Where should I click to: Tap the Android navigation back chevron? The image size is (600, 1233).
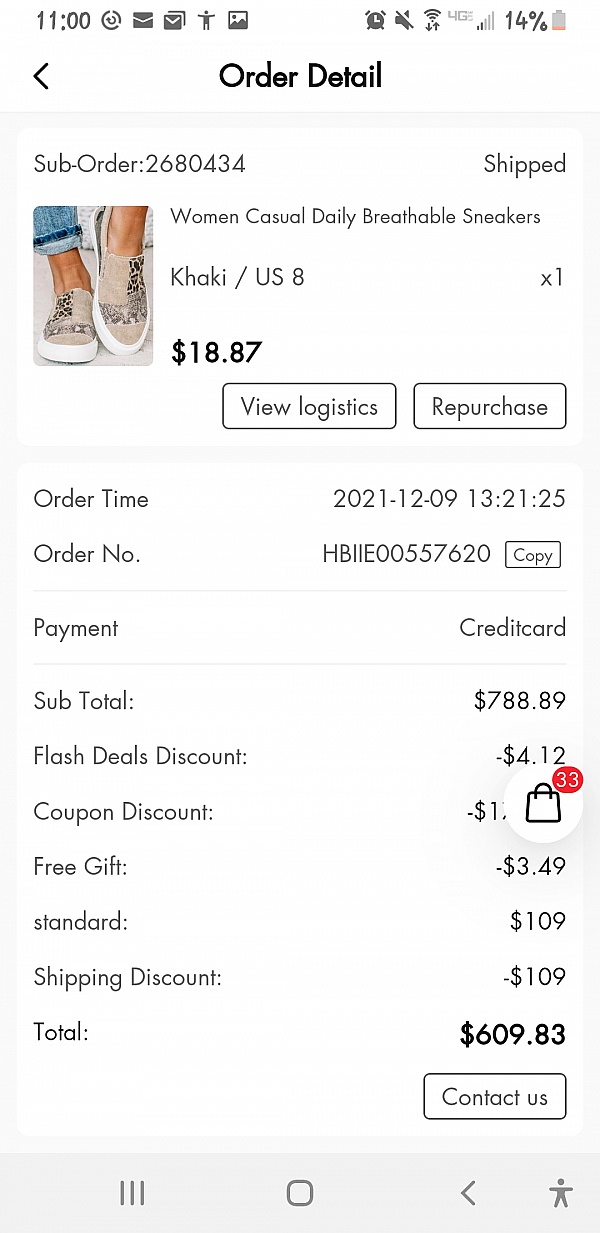point(467,1192)
